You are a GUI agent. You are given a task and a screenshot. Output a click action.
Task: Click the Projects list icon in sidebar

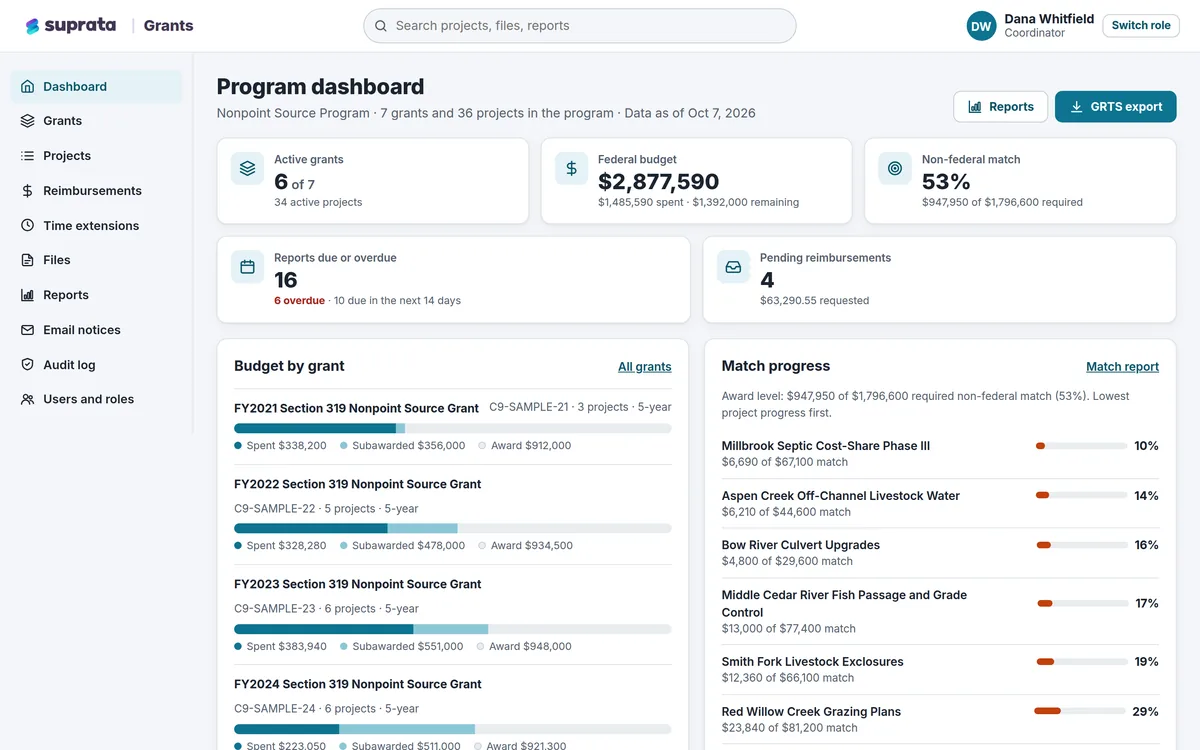(27, 156)
